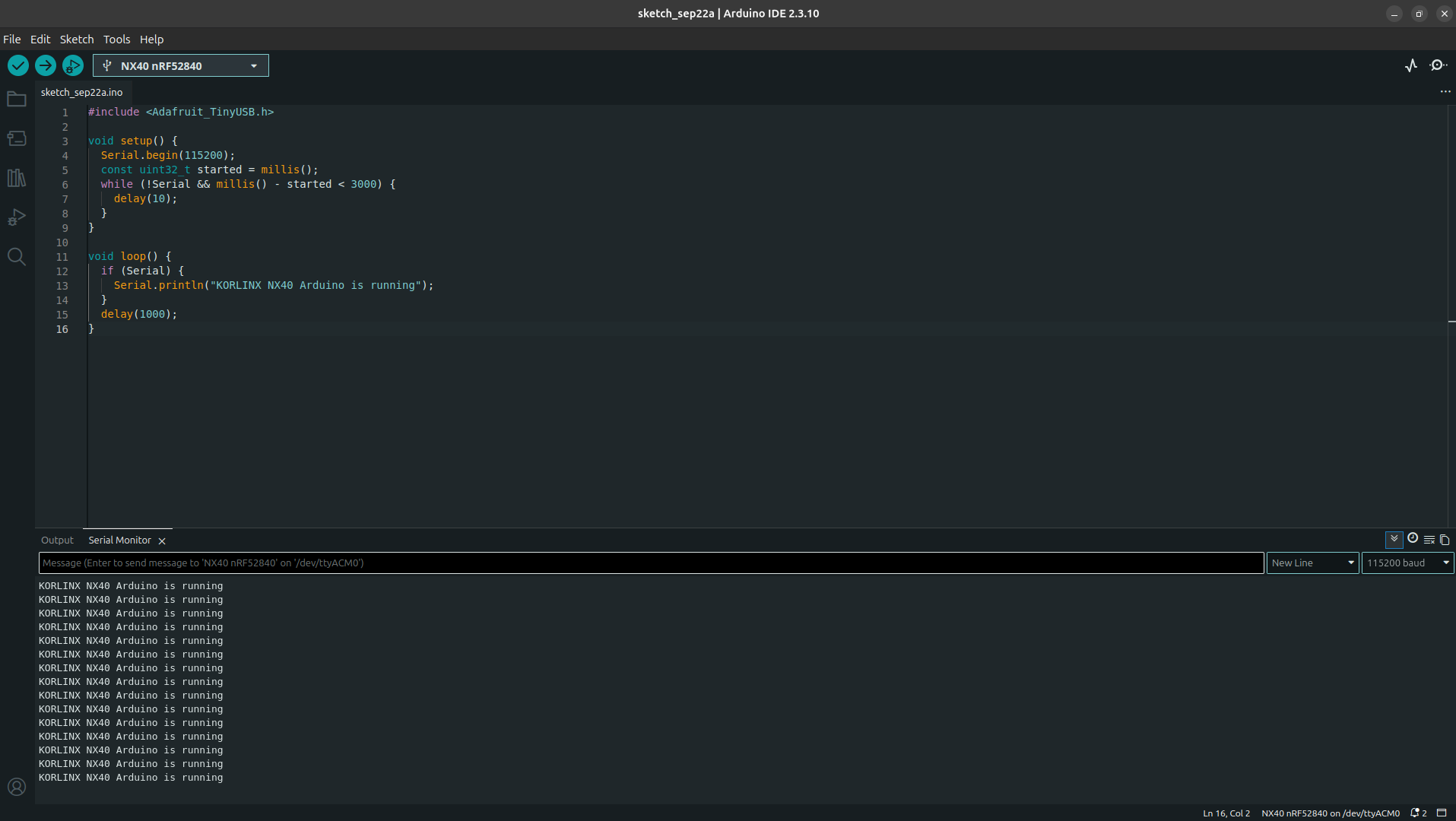Toggle serial monitor autoscroll
This screenshot has height=821, width=1456.
1394,540
